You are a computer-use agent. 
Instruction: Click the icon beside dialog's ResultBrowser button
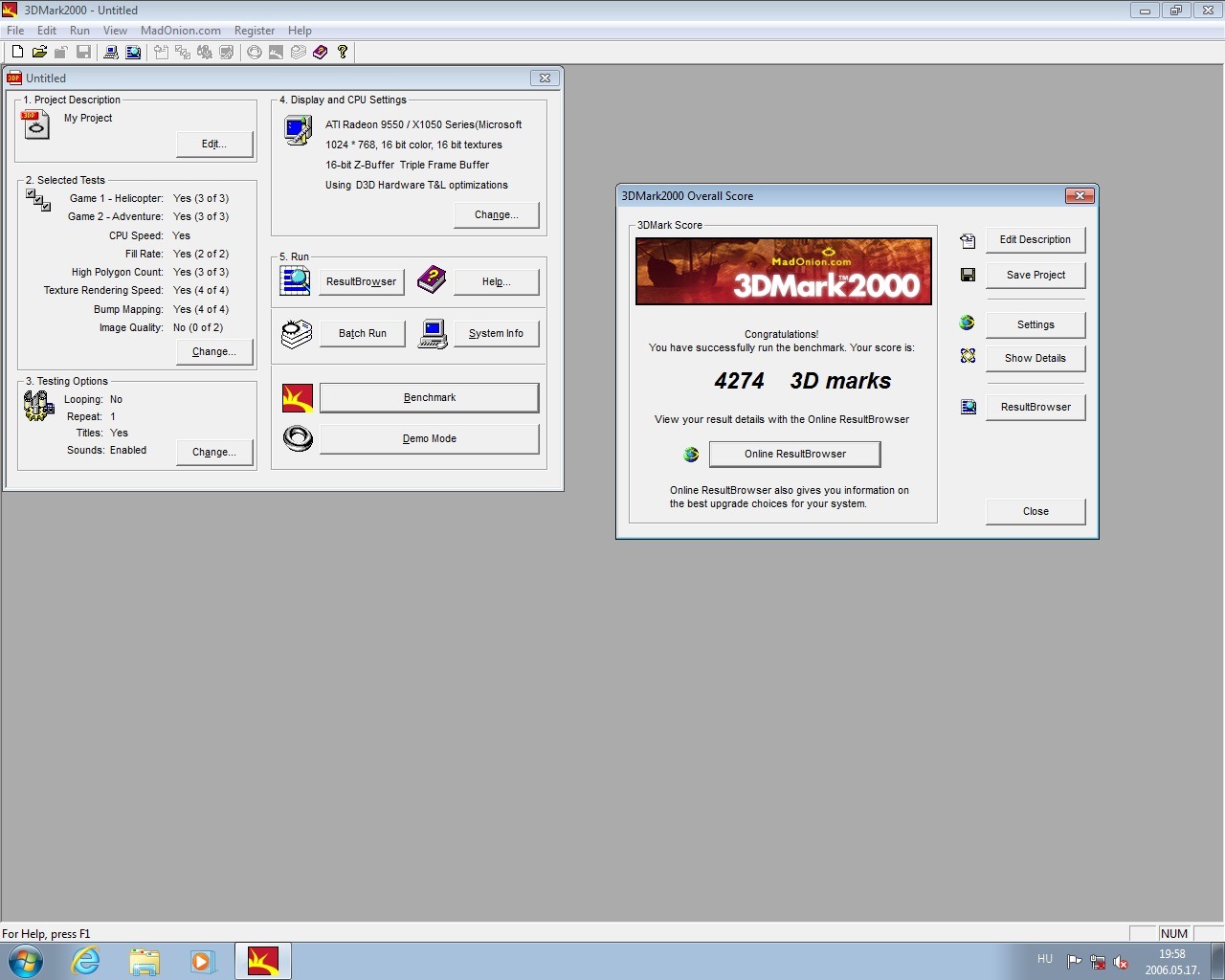click(x=969, y=407)
